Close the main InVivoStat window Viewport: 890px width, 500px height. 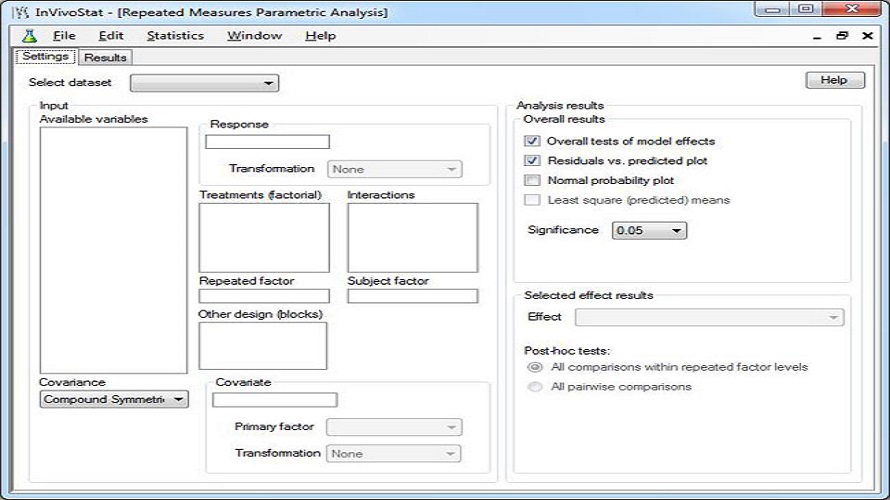[851, 9]
